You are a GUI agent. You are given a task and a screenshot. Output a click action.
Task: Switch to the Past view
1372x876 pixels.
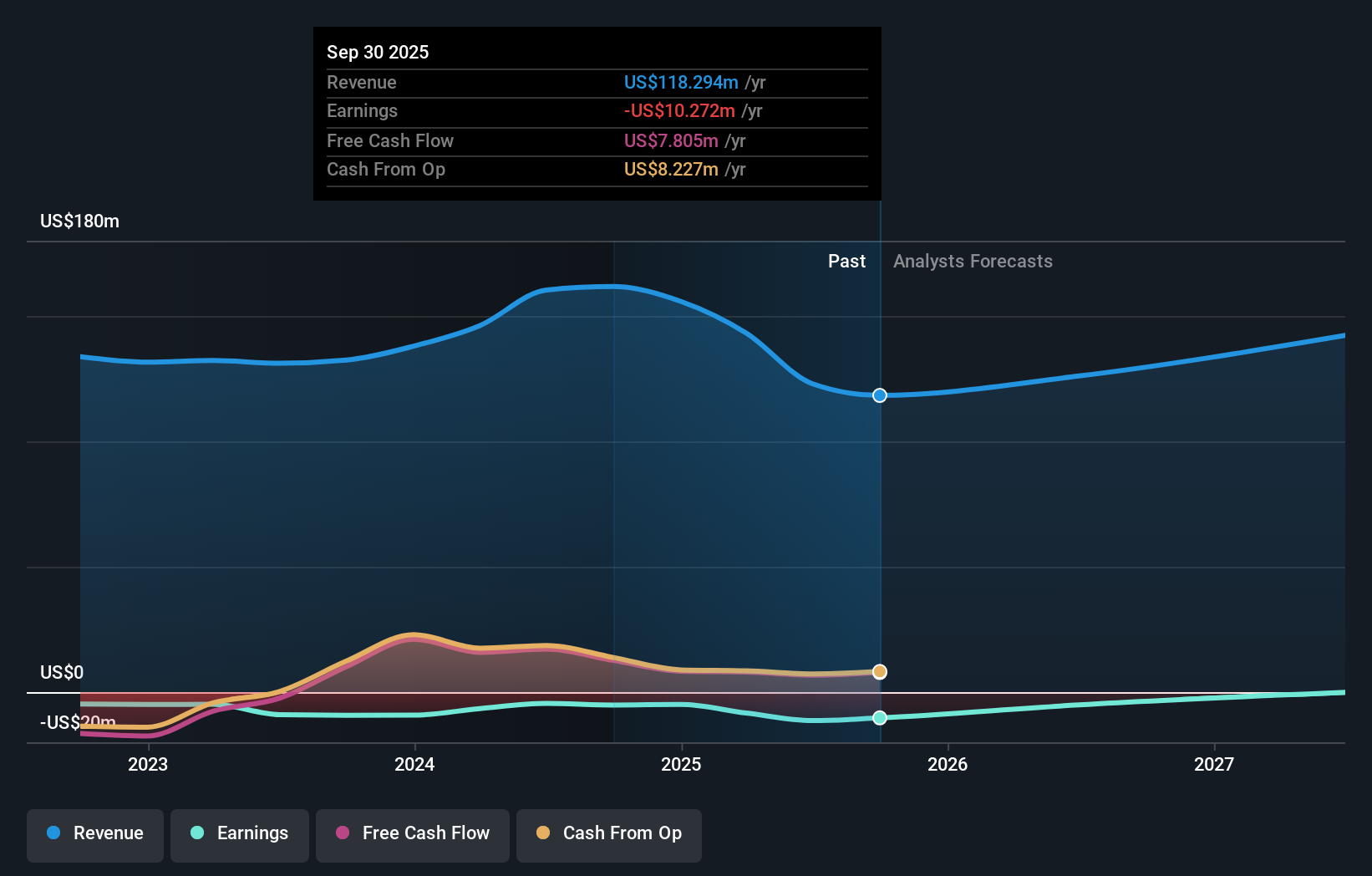tap(847, 261)
